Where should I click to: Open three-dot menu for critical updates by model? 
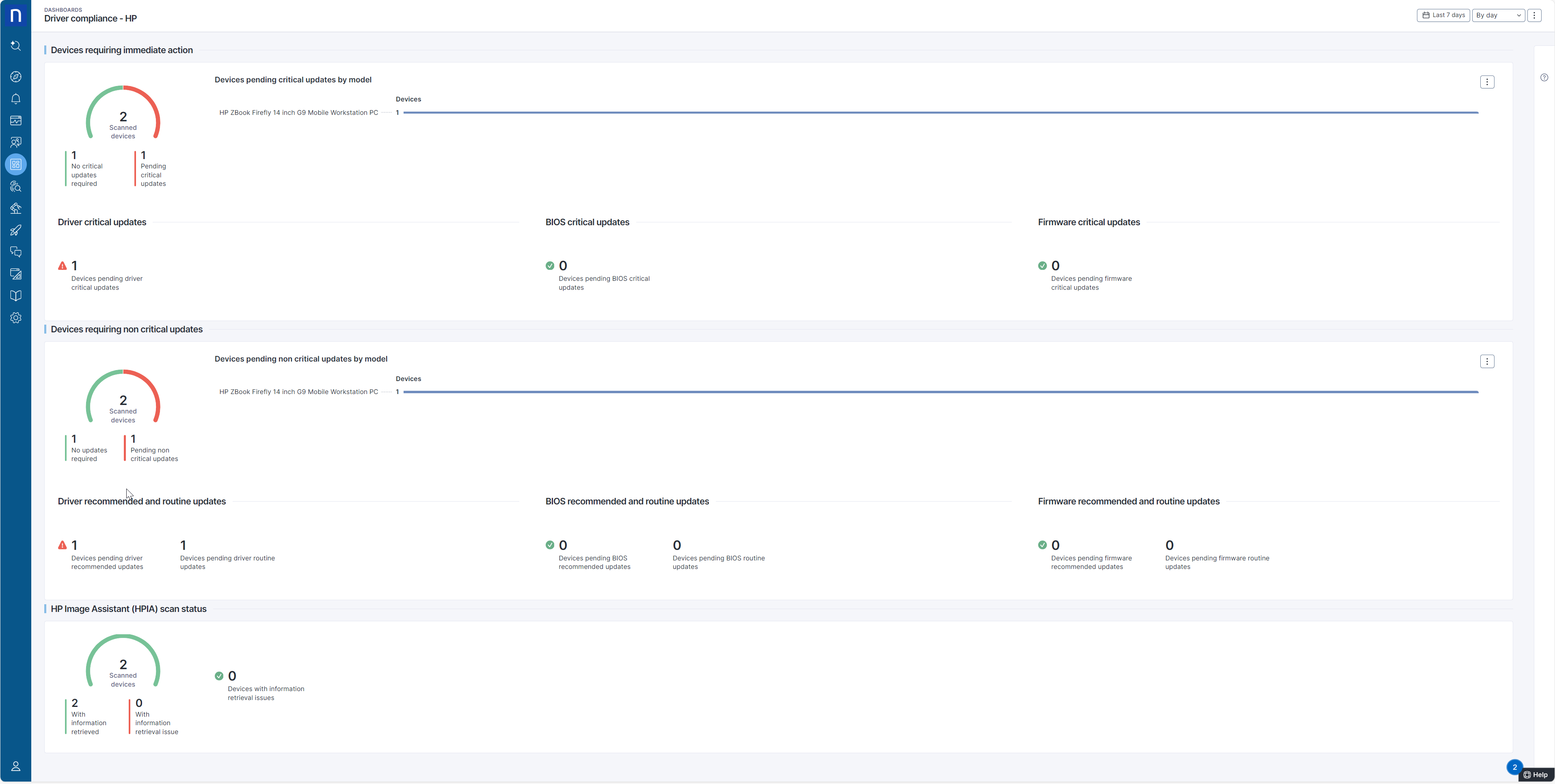click(x=1487, y=82)
